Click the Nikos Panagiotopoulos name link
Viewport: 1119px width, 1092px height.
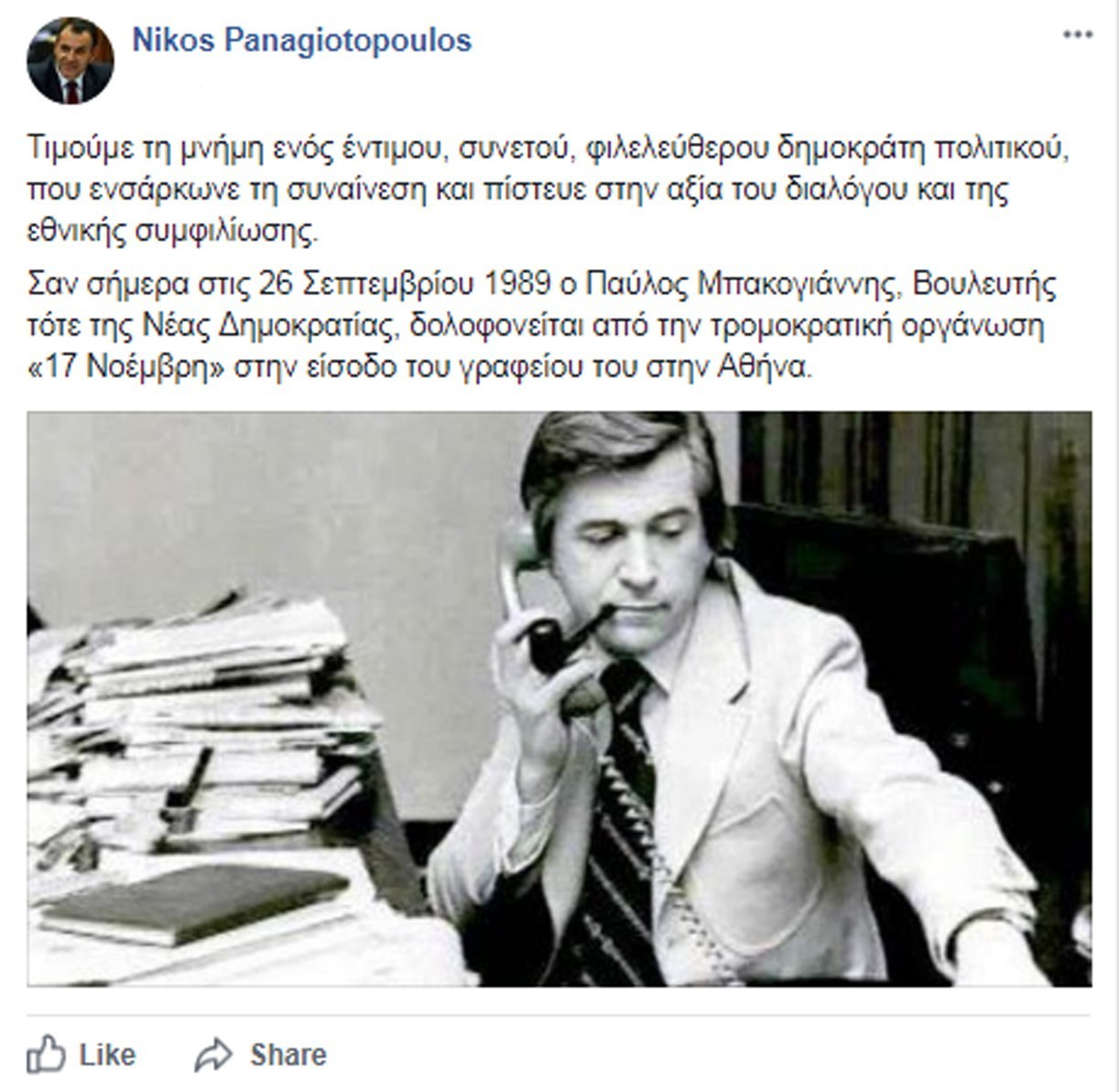[x=302, y=40]
